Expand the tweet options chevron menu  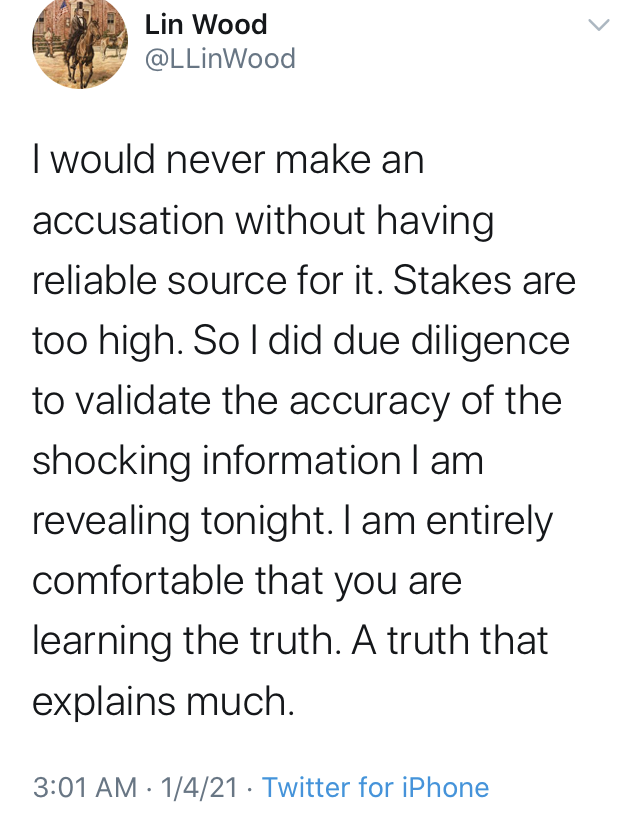(598, 24)
